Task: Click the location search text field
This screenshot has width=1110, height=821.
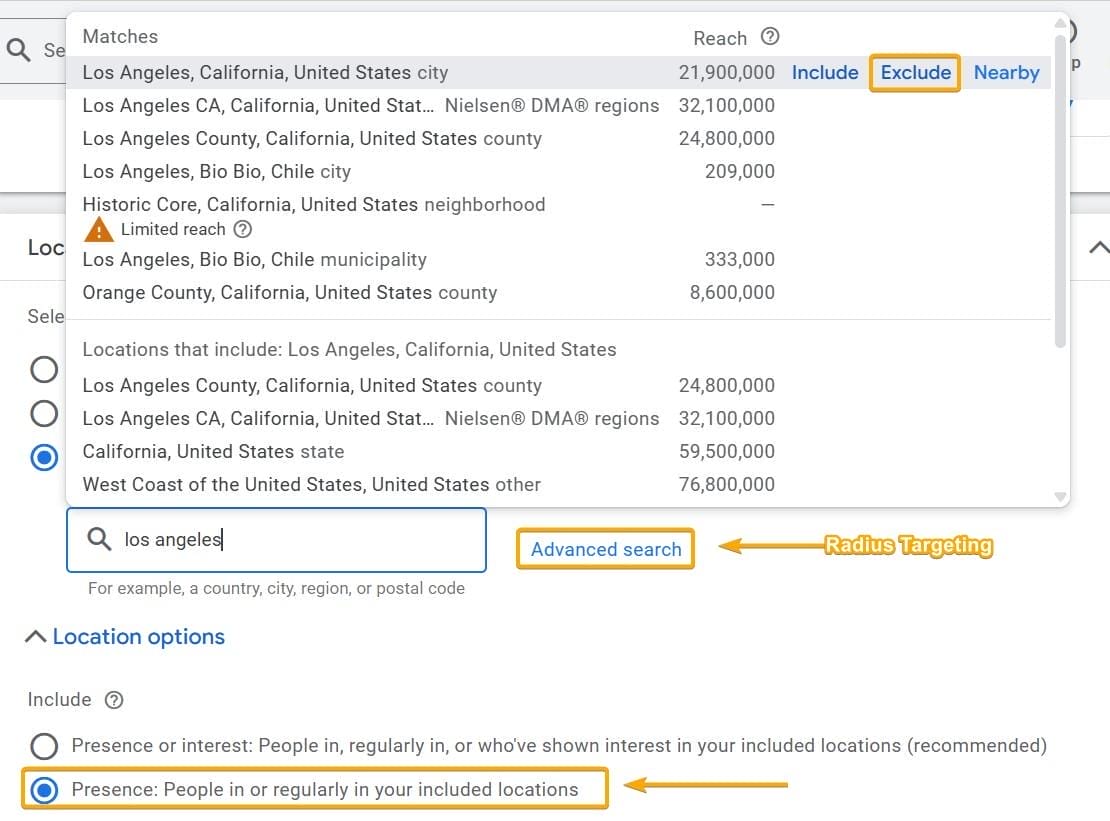Action: 300,540
